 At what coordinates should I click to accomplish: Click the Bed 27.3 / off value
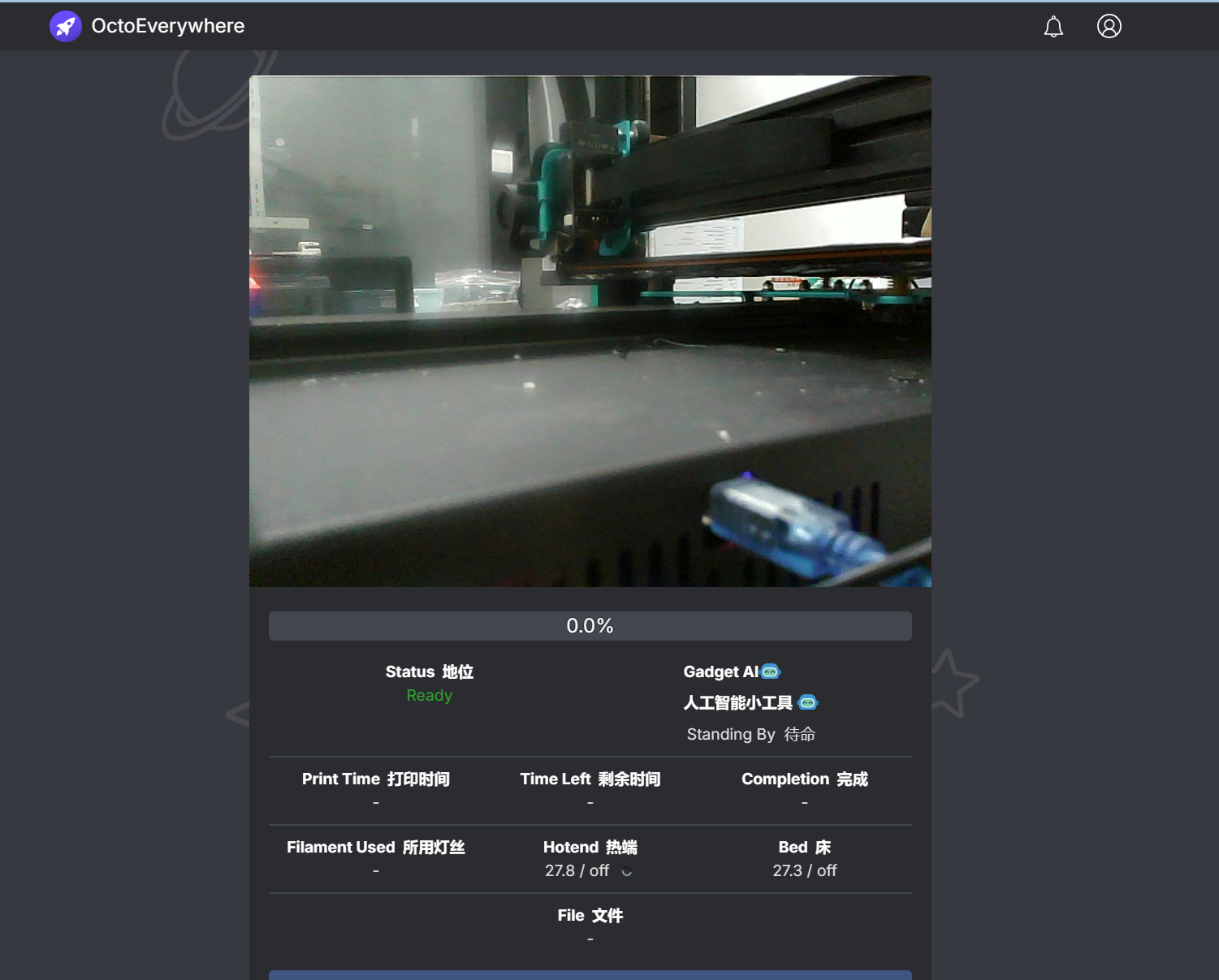(805, 870)
